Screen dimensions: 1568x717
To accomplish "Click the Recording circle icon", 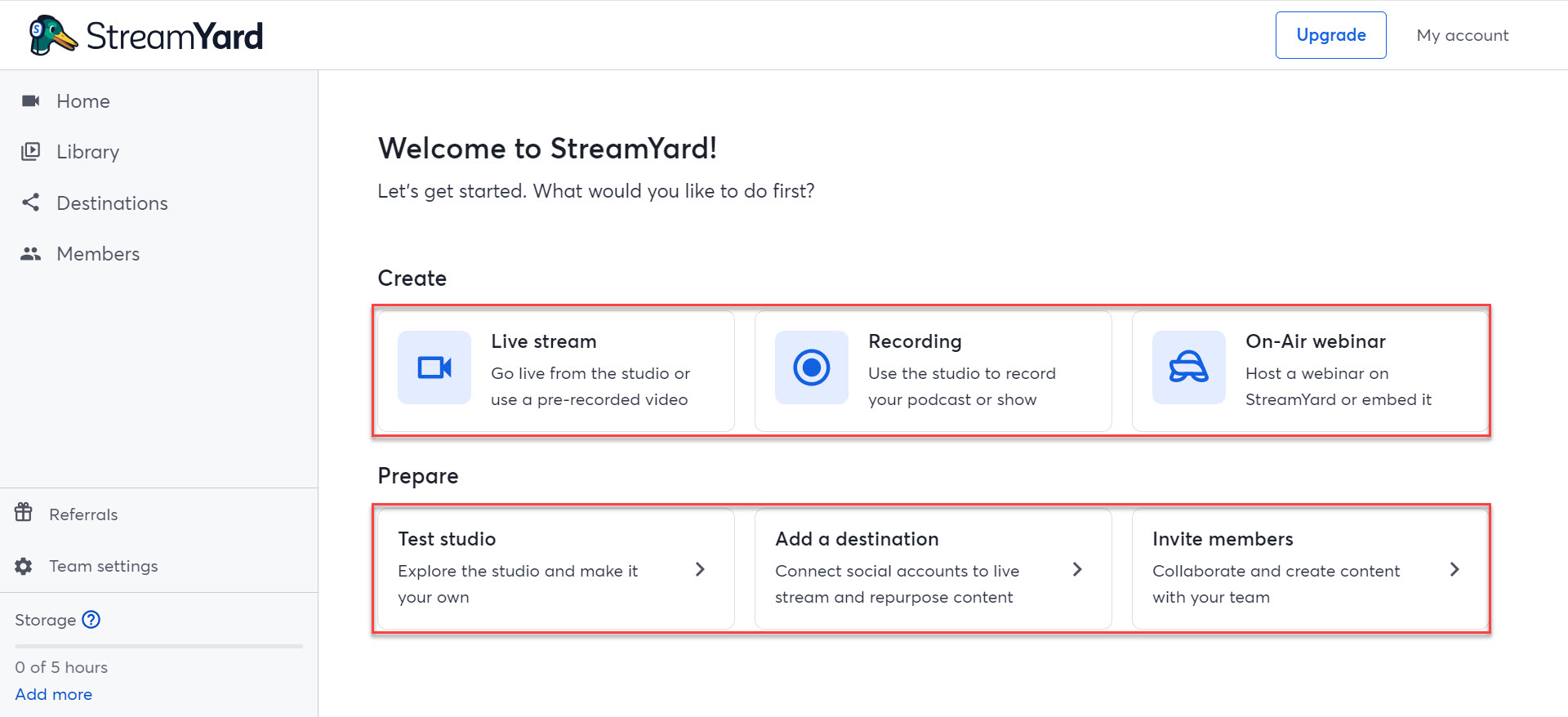I will coord(812,367).
